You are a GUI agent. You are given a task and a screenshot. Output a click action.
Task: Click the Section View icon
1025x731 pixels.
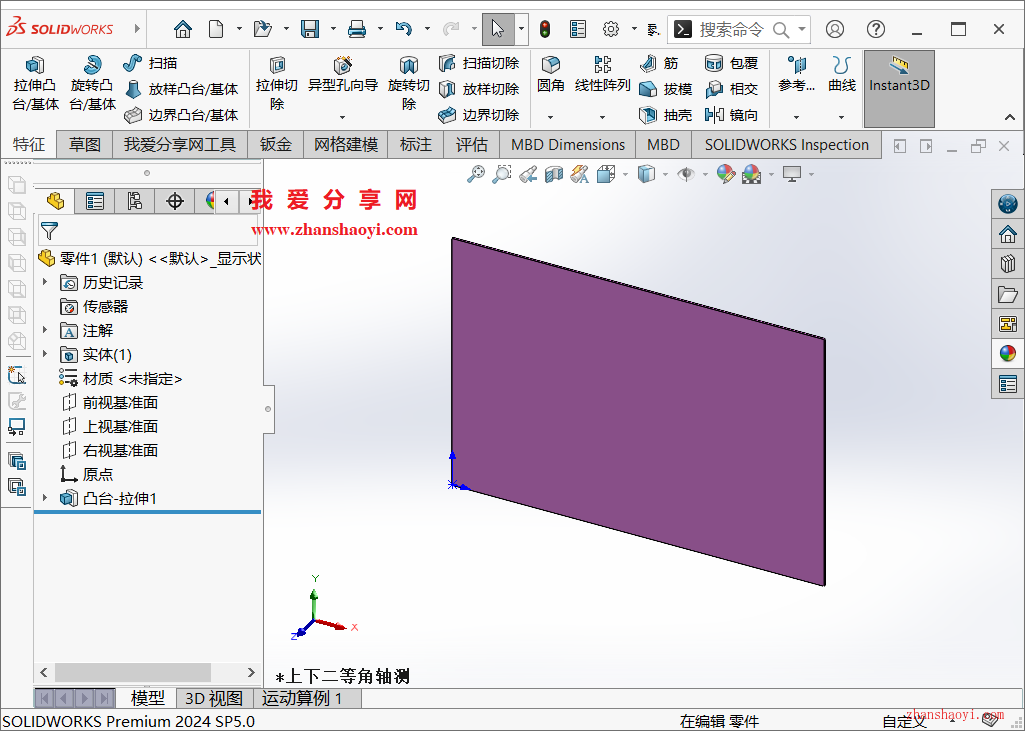click(x=554, y=174)
